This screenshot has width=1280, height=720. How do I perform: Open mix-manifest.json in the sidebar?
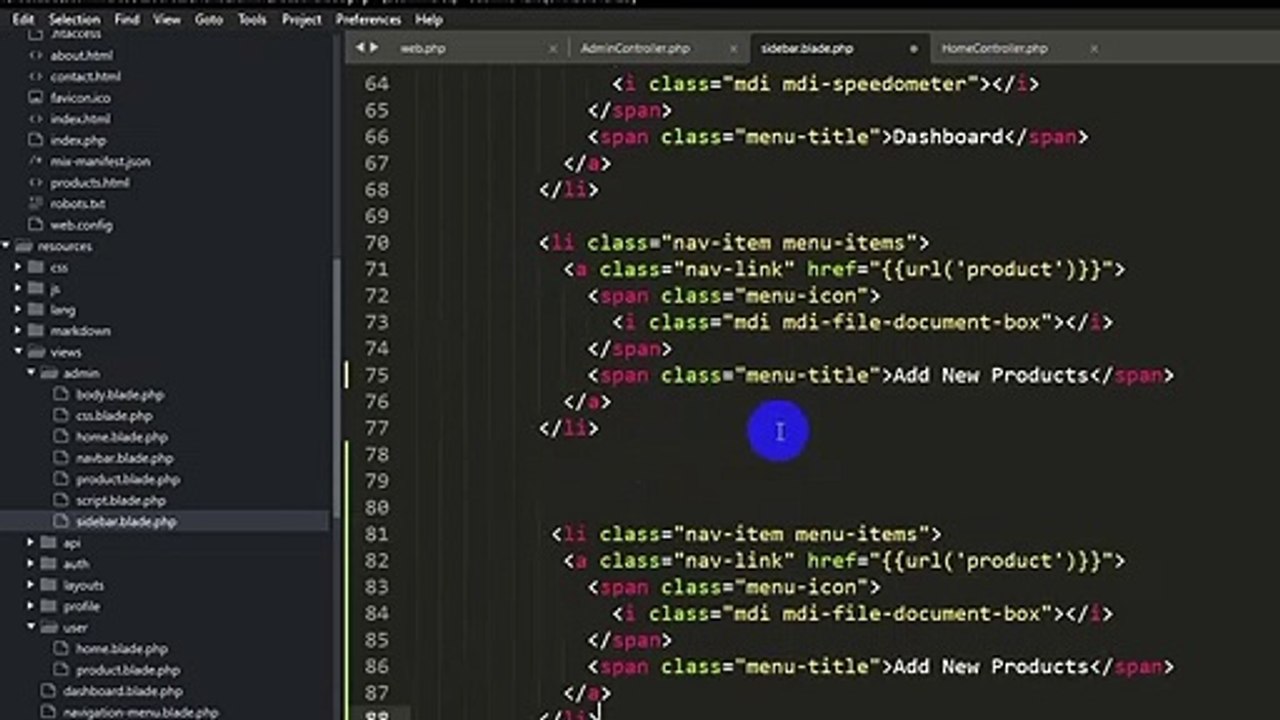pos(100,161)
